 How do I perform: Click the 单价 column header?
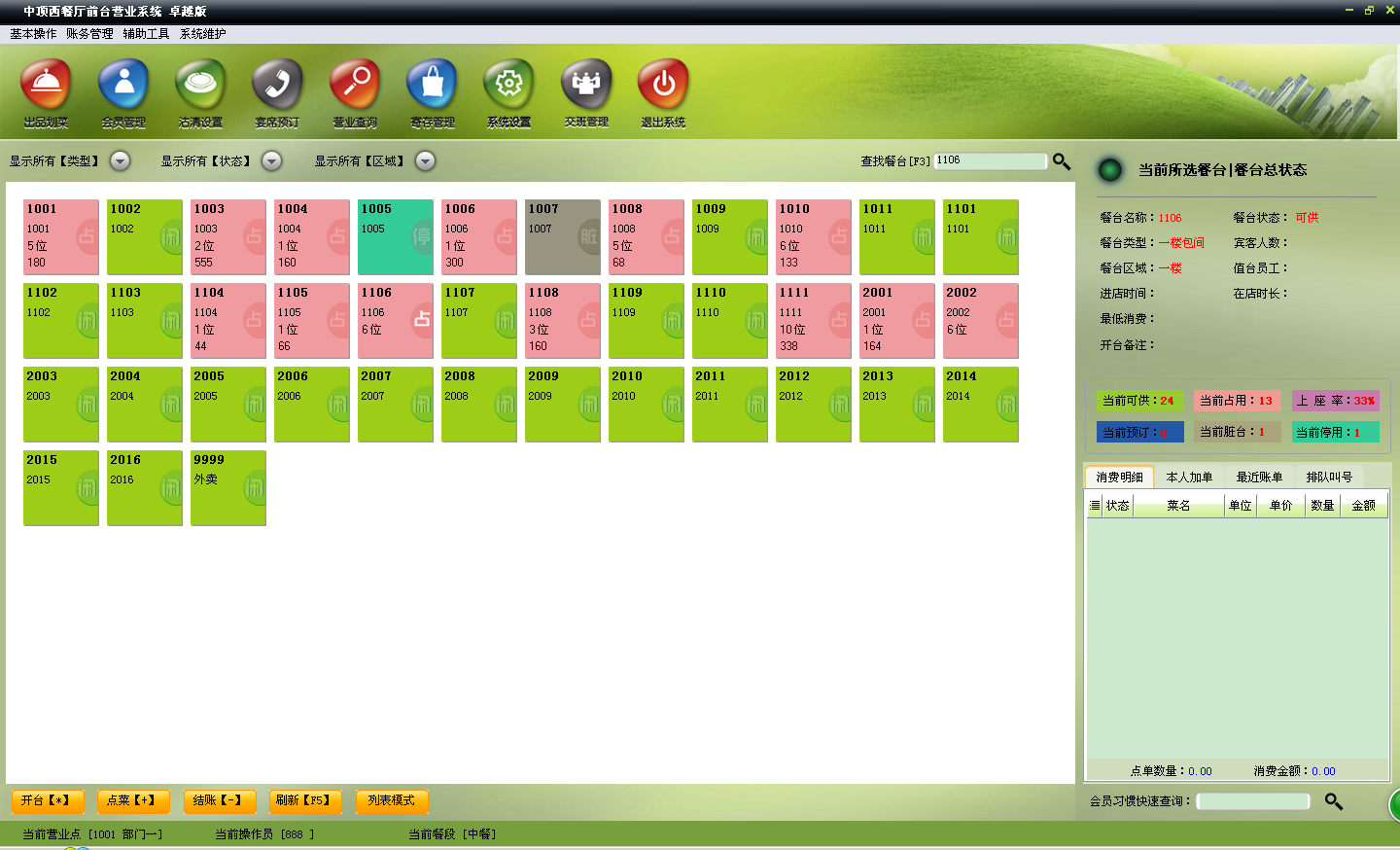pos(1281,506)
